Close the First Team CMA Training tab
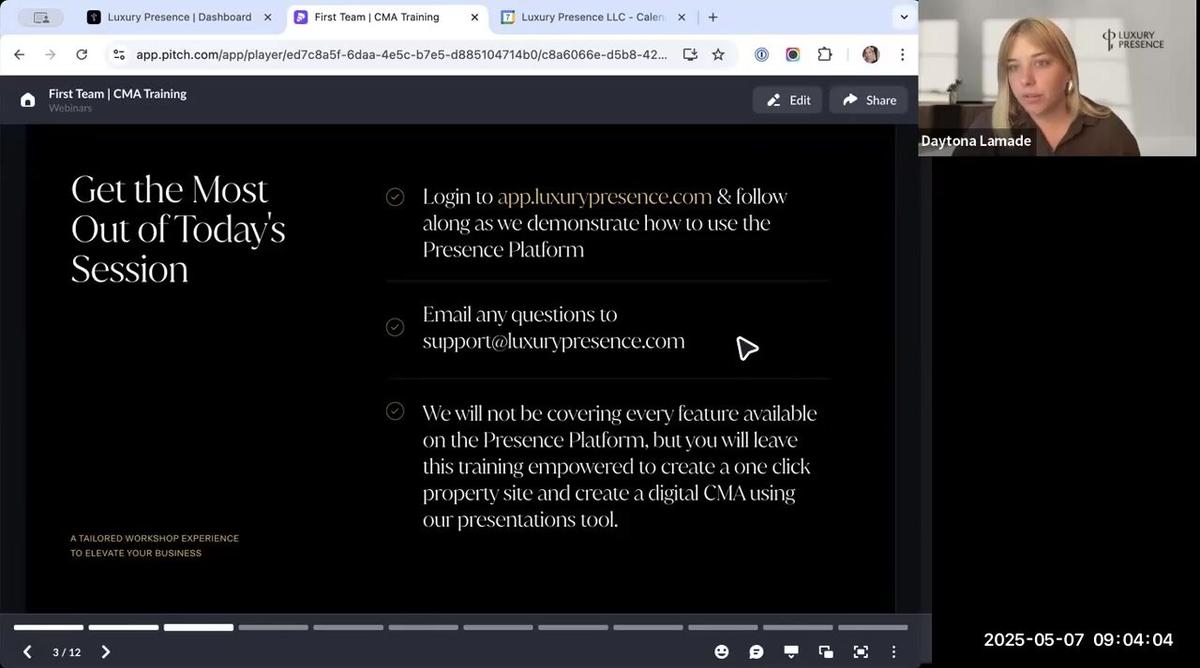The height and width of the screenshot is (668, 1200). pos(474,17)
